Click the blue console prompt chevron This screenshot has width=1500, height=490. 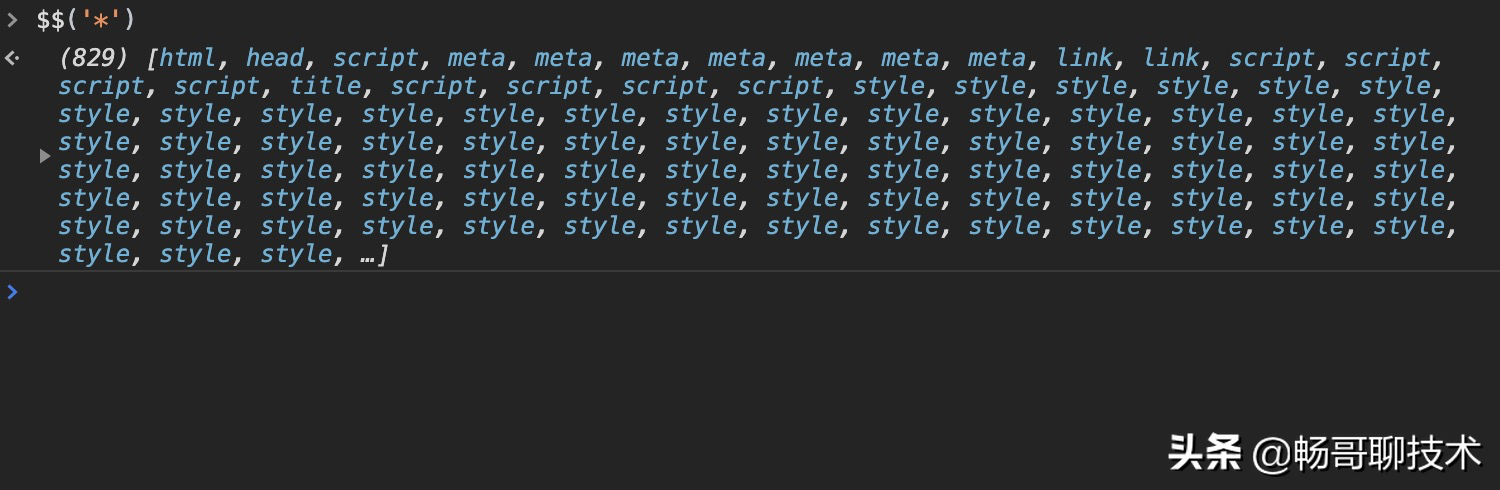pos(12,292)
